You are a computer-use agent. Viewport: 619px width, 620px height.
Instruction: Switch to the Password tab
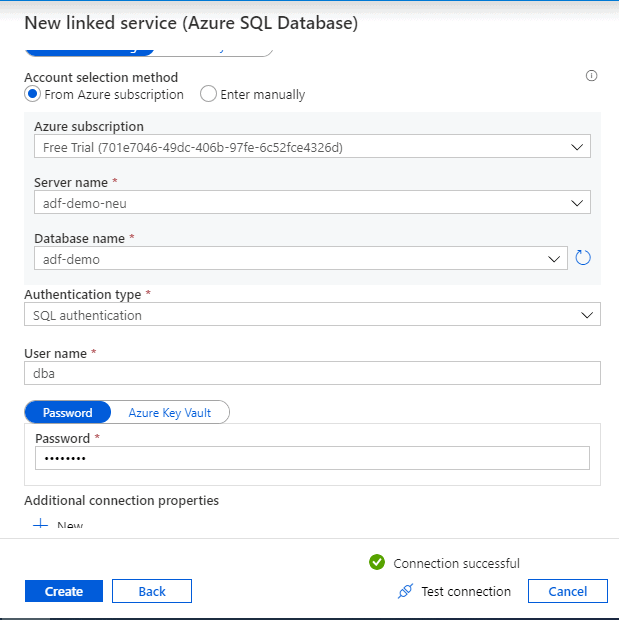68,412
